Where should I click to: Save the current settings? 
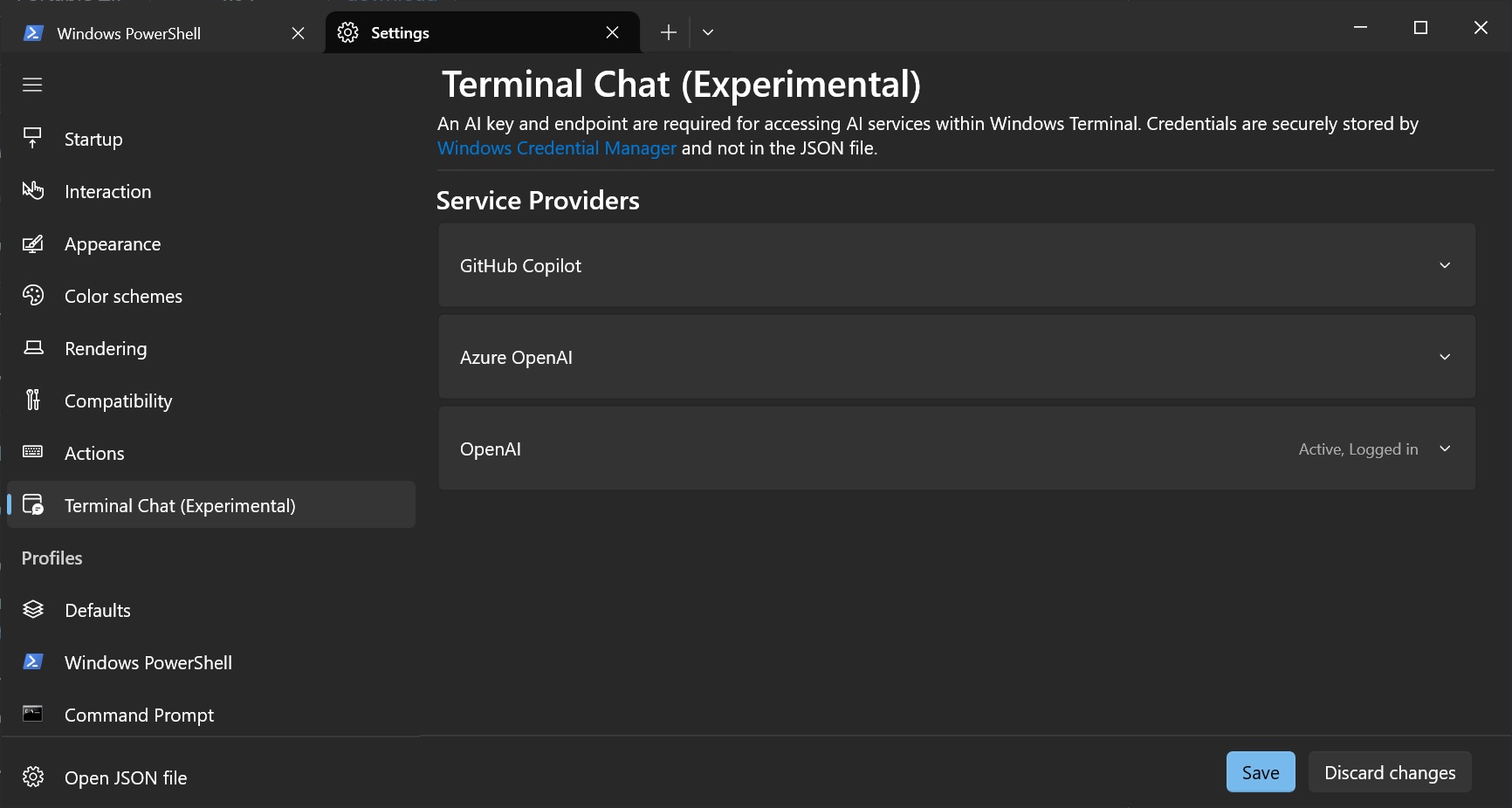(1260, 771)
